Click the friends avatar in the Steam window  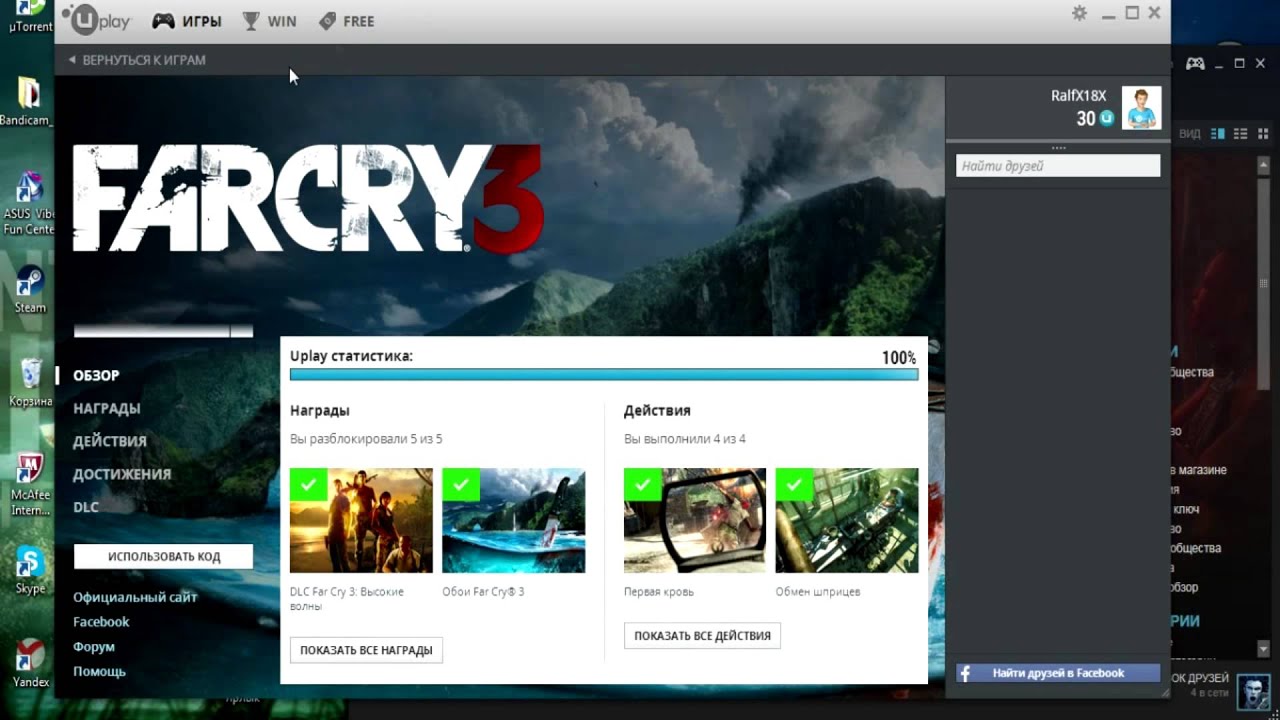(1254, 691)
